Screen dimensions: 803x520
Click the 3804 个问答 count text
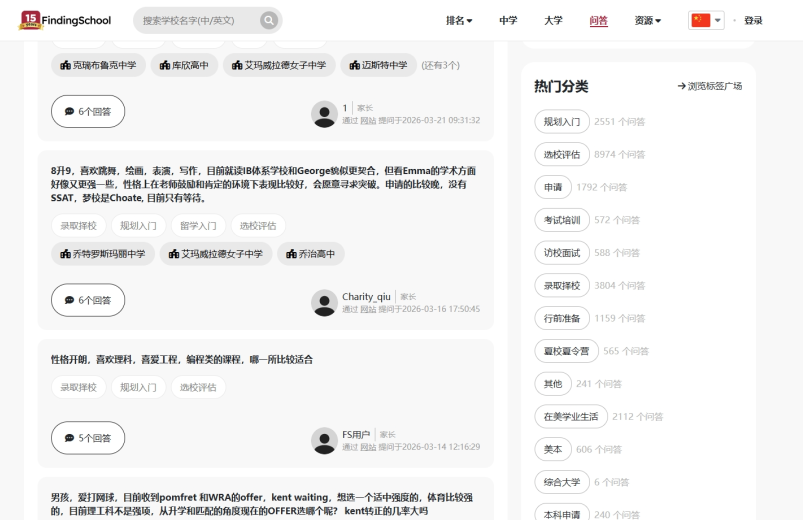tap(620, 285)
